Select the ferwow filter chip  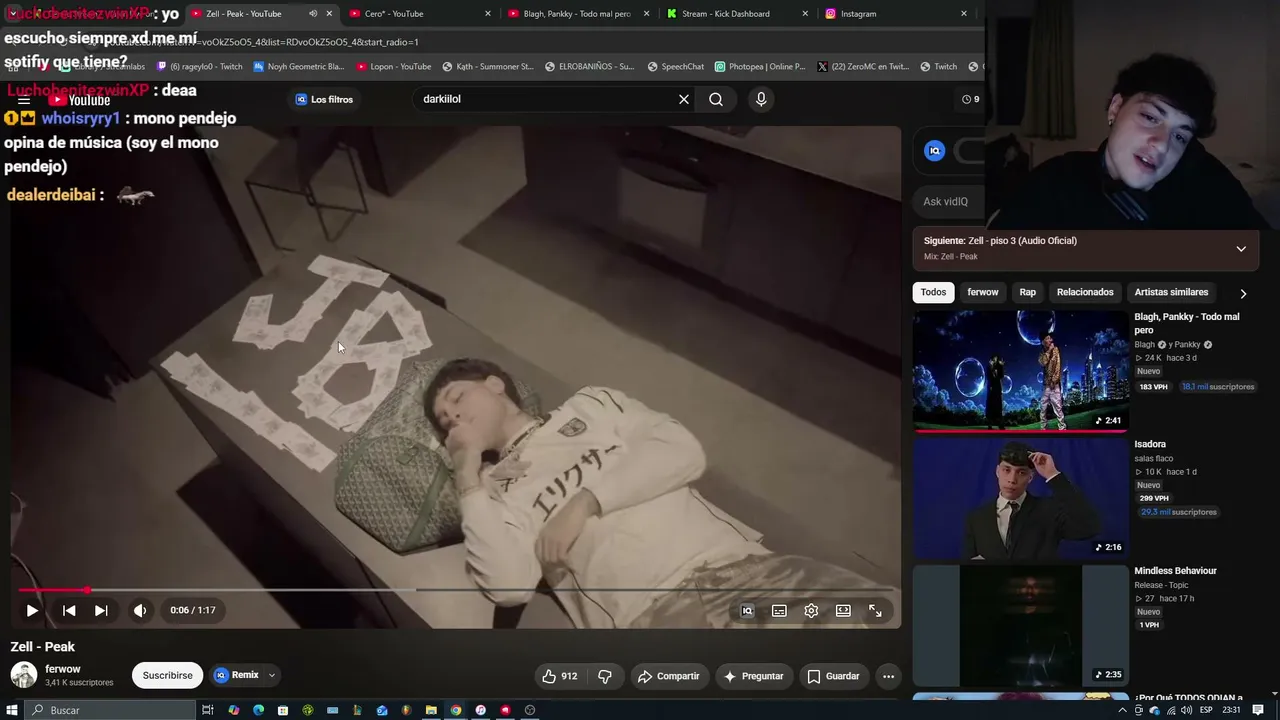(983, 292)
